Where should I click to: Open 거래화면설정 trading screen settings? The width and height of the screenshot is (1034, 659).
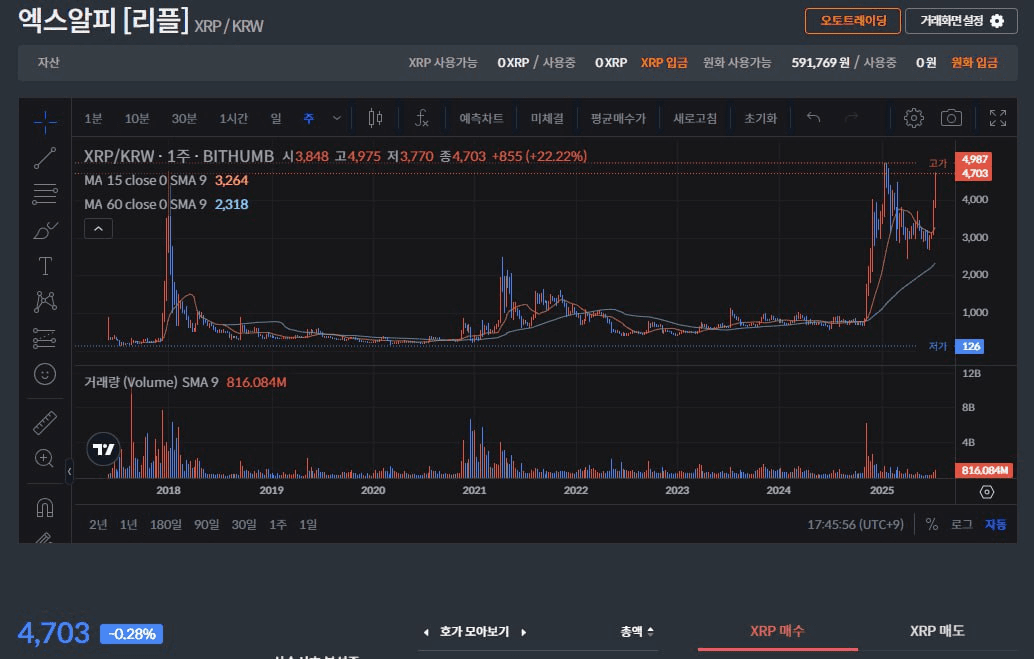(x=961, y=21)
